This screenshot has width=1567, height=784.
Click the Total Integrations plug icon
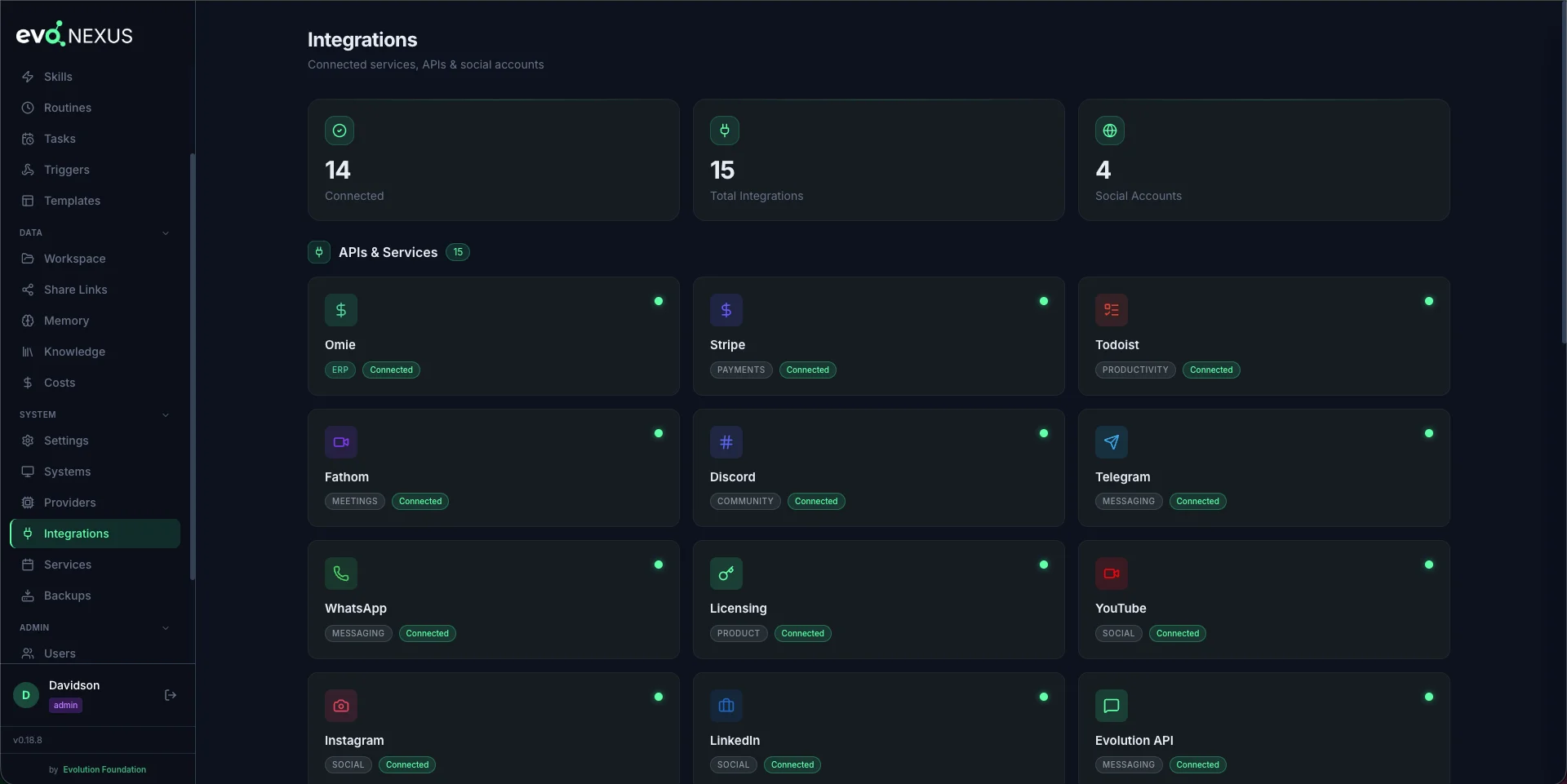coord(725,131)
